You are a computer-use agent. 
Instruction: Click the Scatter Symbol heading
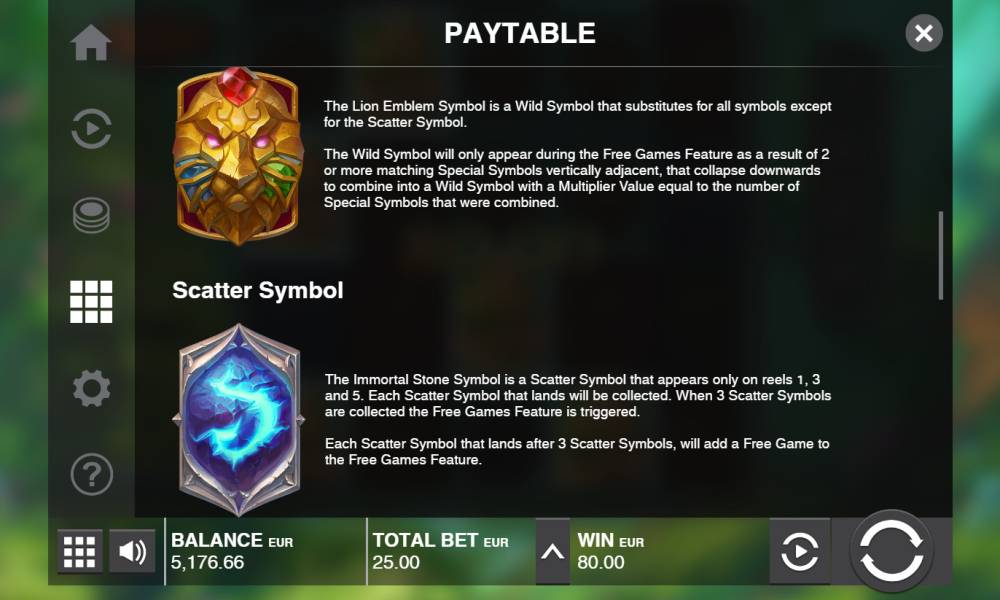coord(258,291)
